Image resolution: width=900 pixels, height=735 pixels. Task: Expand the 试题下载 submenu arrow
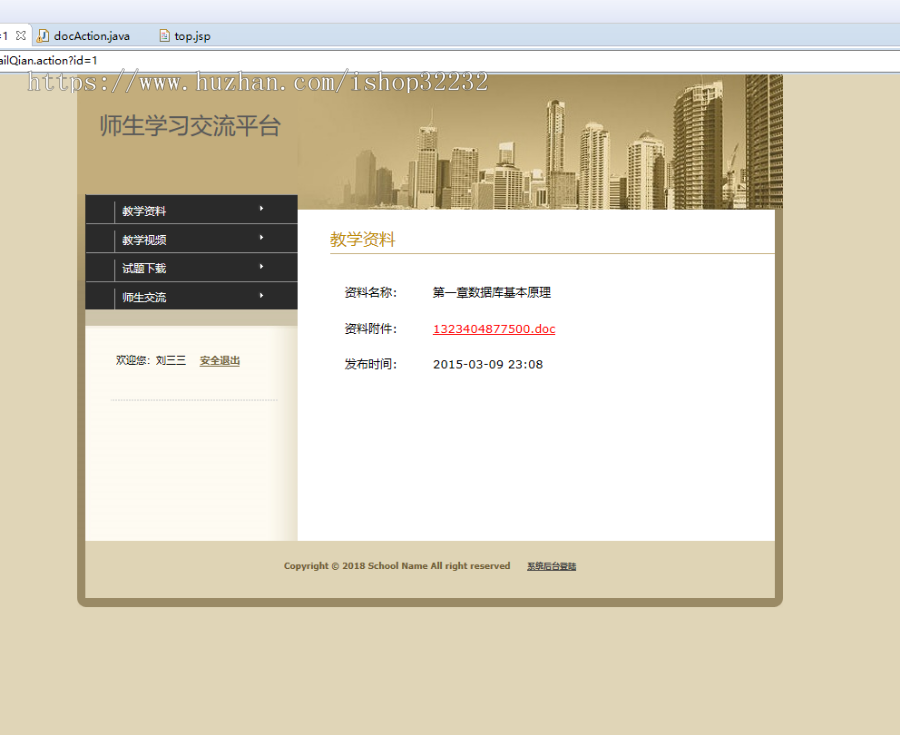pos(260,268)
